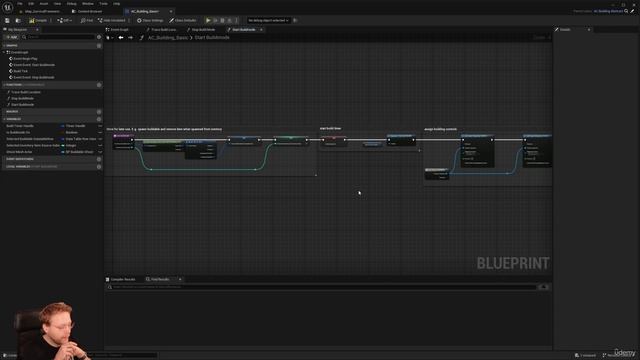Switch to the Trace Build Location tab
This screenshot has height=360, width=640.
click(x=161, y=30)
